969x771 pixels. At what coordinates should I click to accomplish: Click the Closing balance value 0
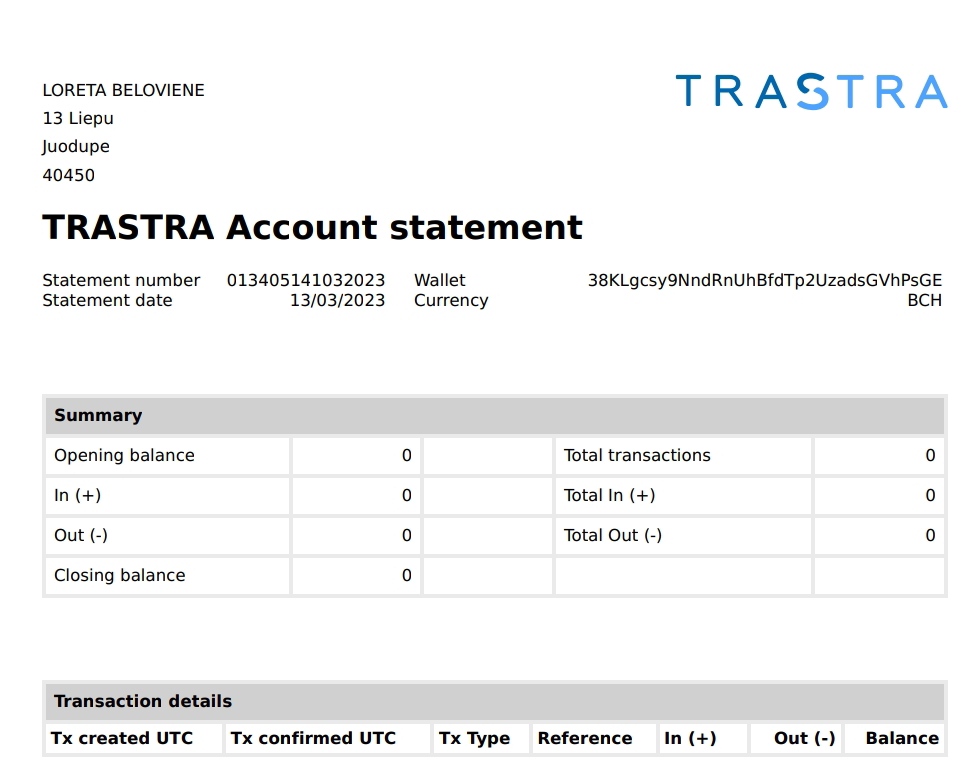click(407, 576)
